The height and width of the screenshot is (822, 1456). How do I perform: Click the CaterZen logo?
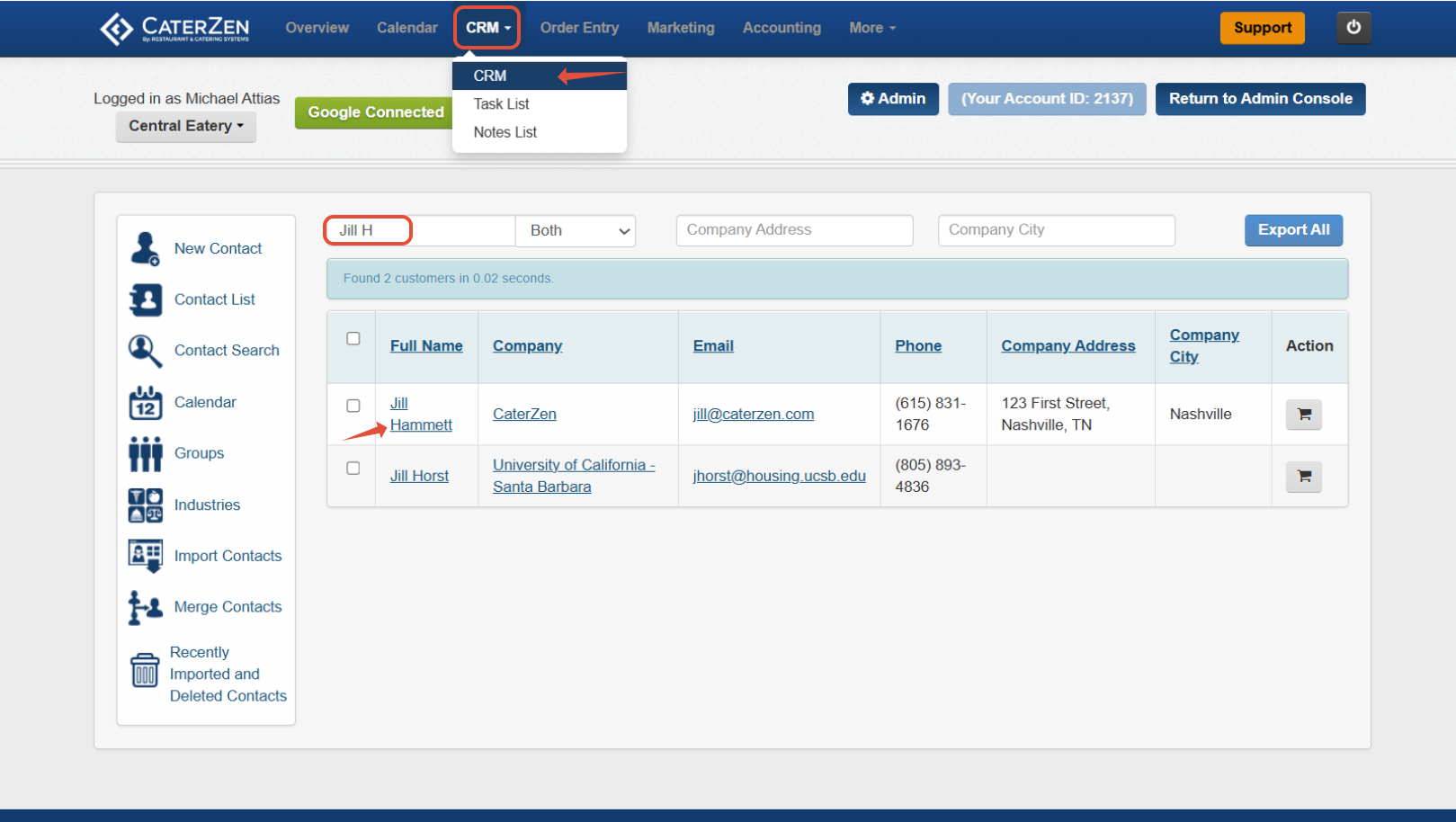click(x=174, y=28)
